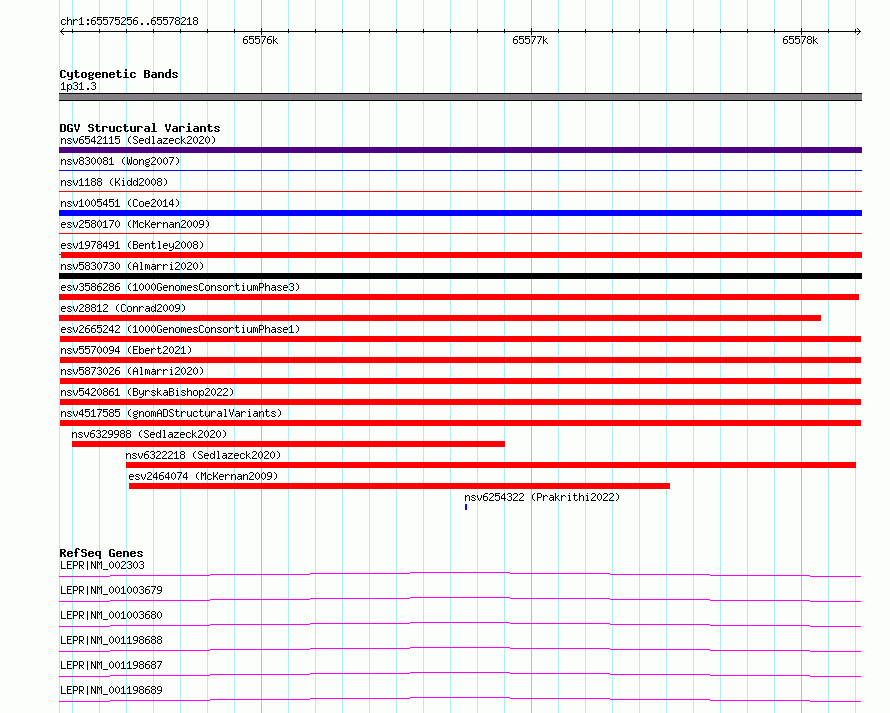Click nsv5830730 (Almarri2020) label

pos(132,266)
